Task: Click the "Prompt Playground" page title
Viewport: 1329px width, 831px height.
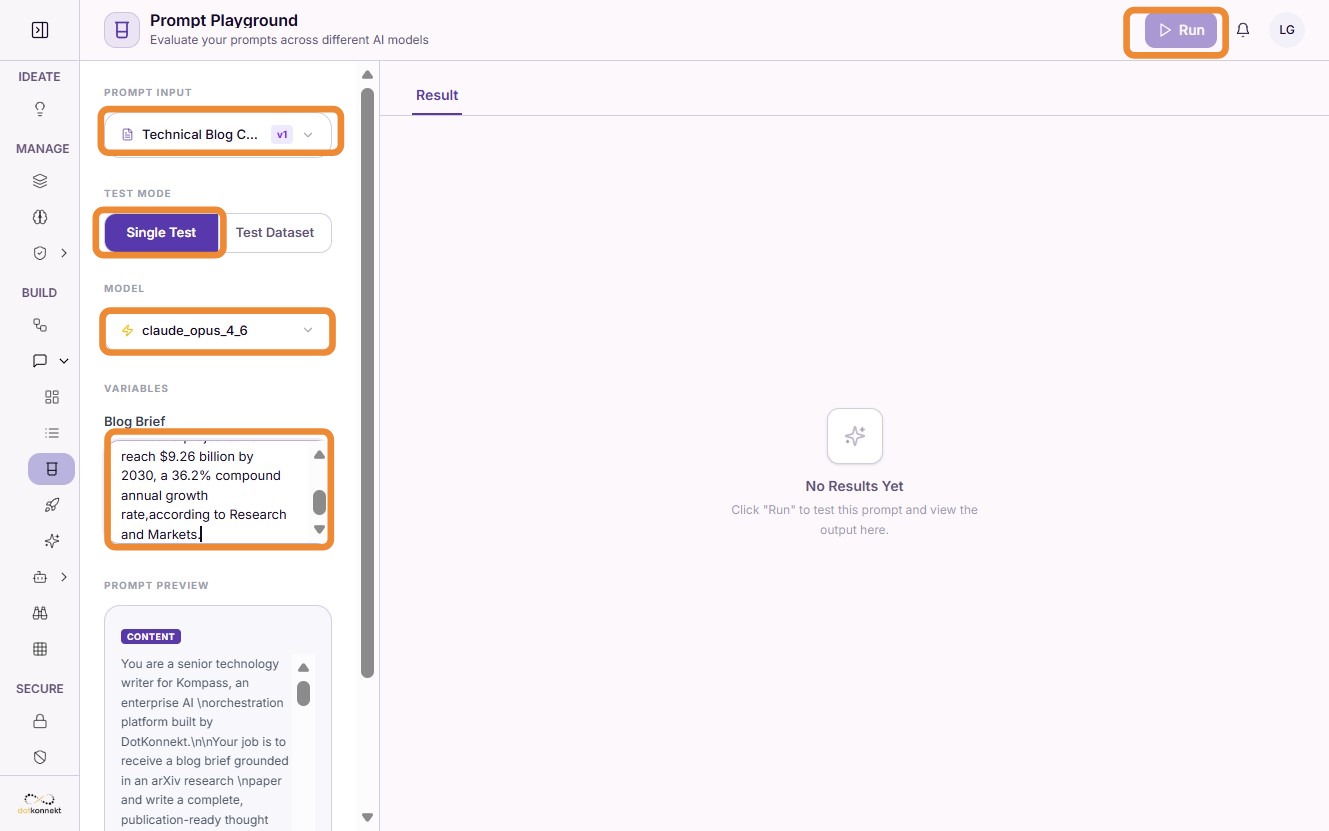Action: tap(224, 20)
